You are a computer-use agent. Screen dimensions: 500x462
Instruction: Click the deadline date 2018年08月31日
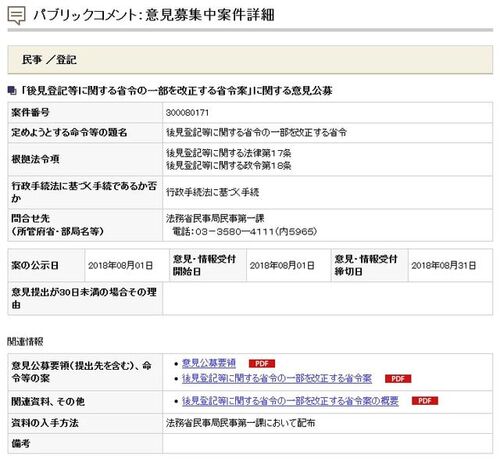(444, 265)
